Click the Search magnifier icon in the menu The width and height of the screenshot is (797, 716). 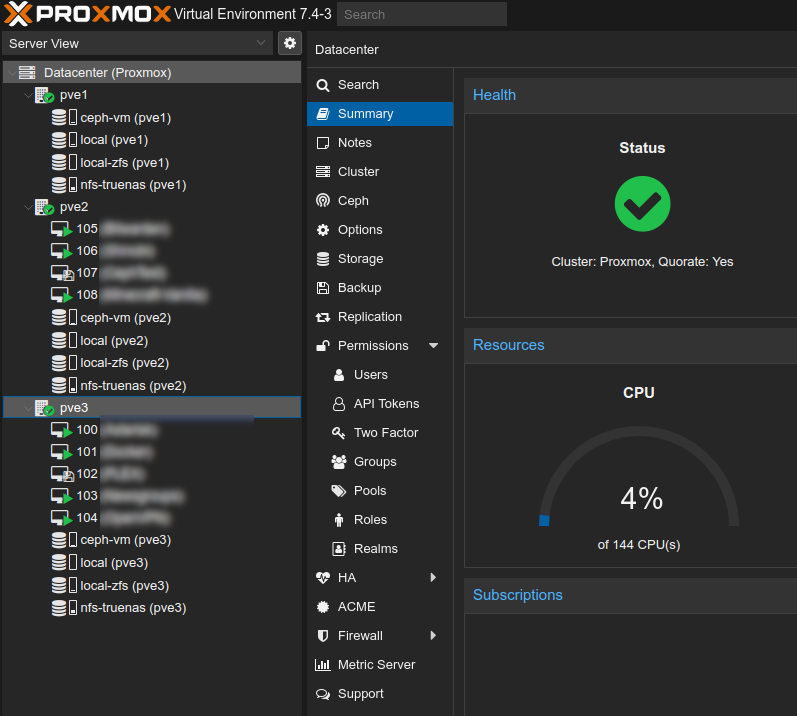[x=323, y=85]
